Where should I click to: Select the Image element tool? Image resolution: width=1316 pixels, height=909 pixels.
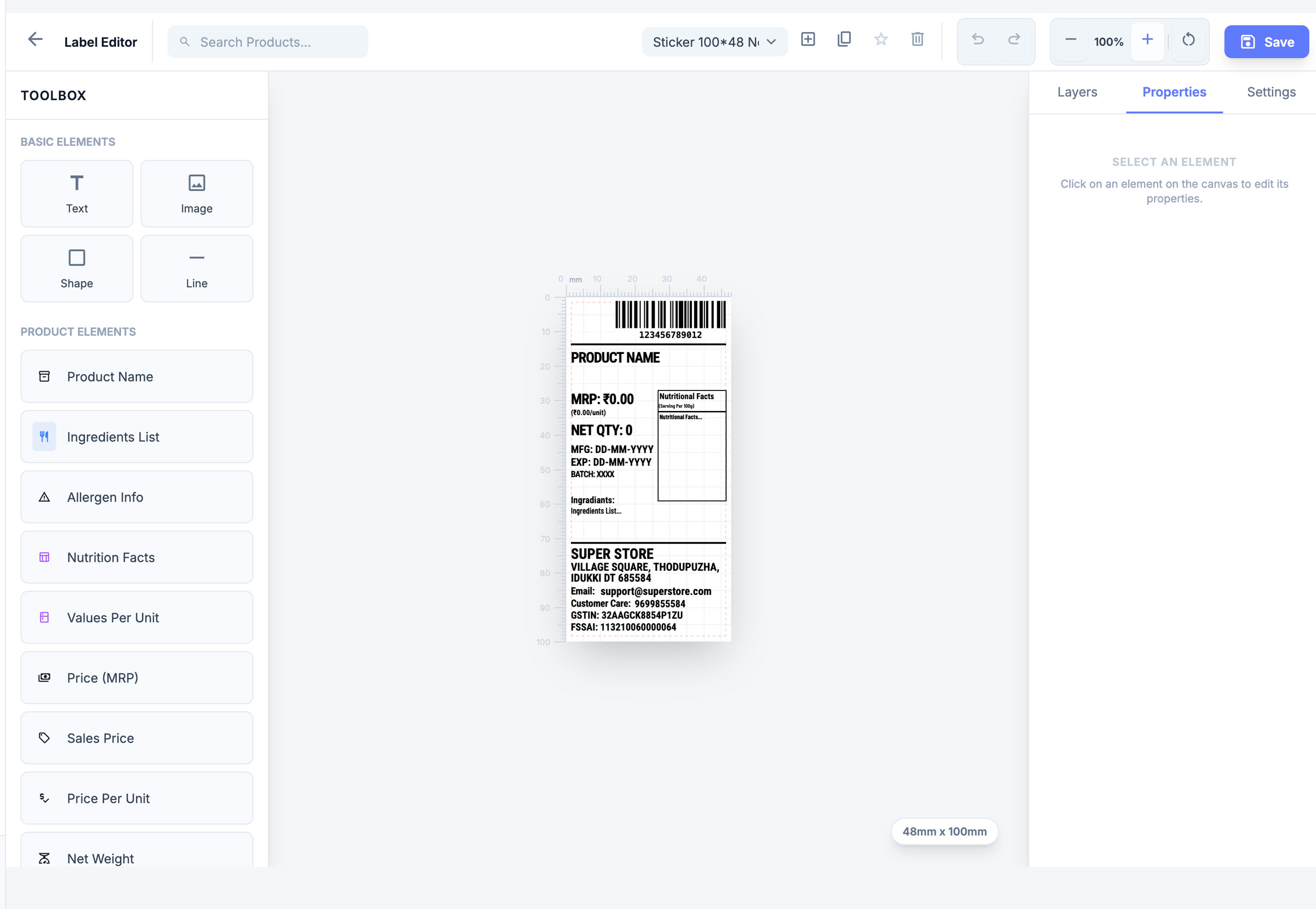tap(196, 193)
